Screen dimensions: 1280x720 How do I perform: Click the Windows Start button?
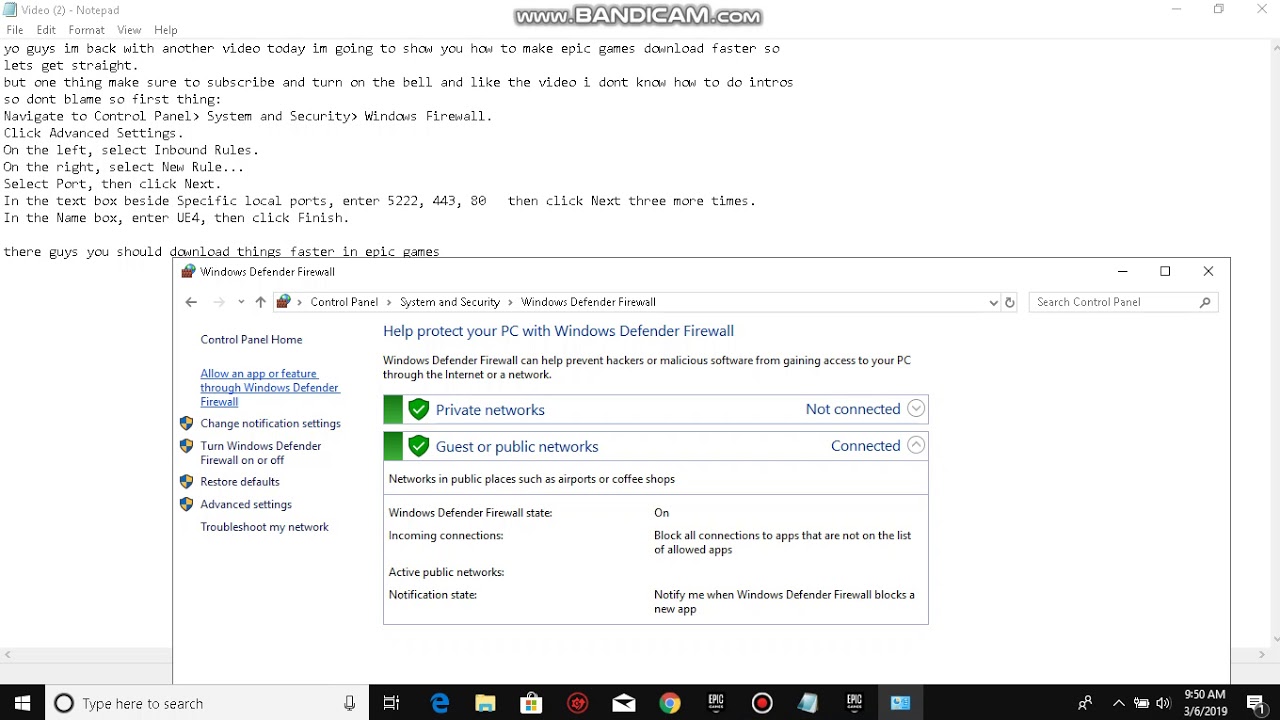tap(23, 703)
